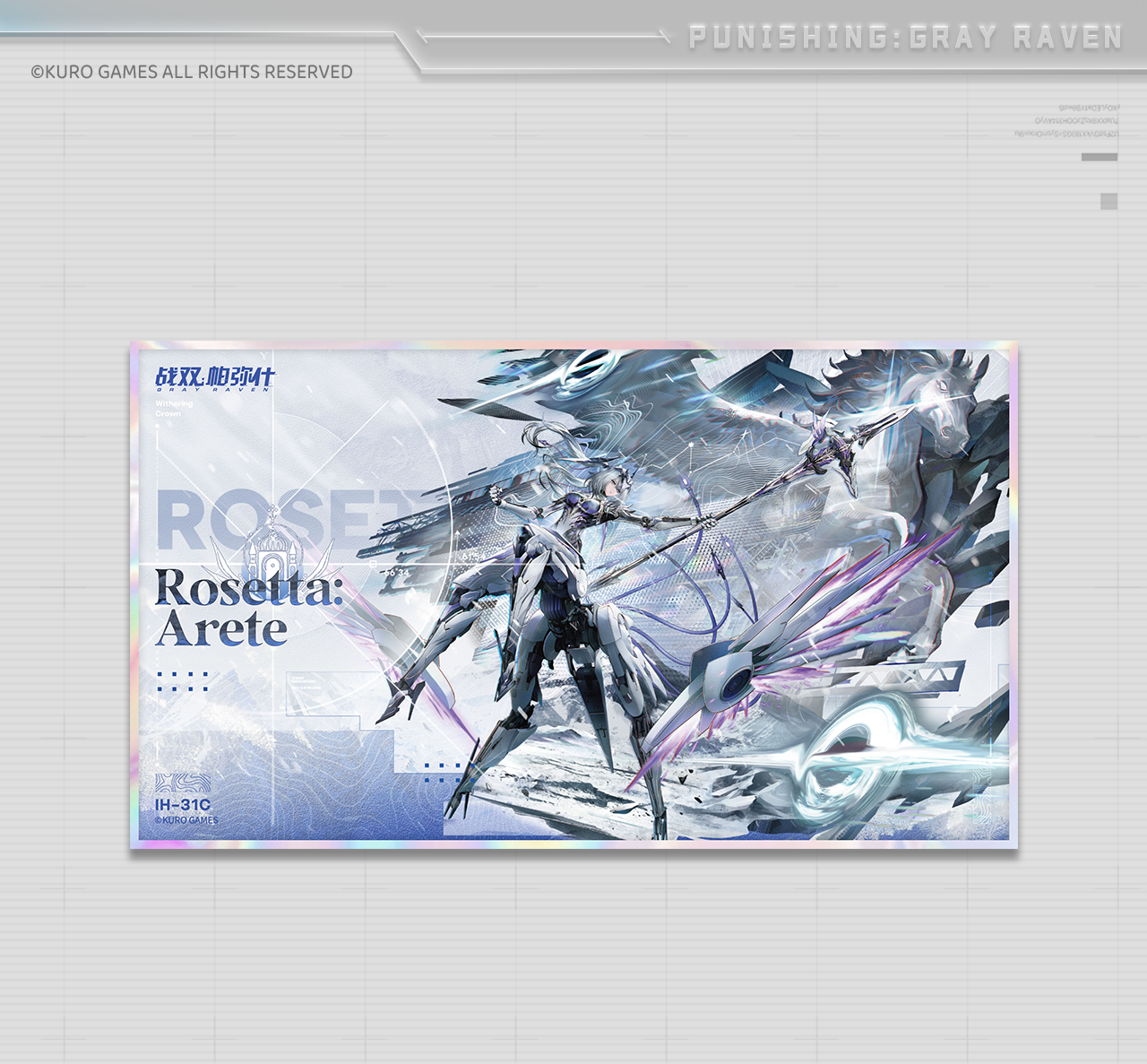Image resolution: width=1147 pixels, height=1064 pixels.
Task: Click the "IH-31C" code label
Action: click(183, 805)
